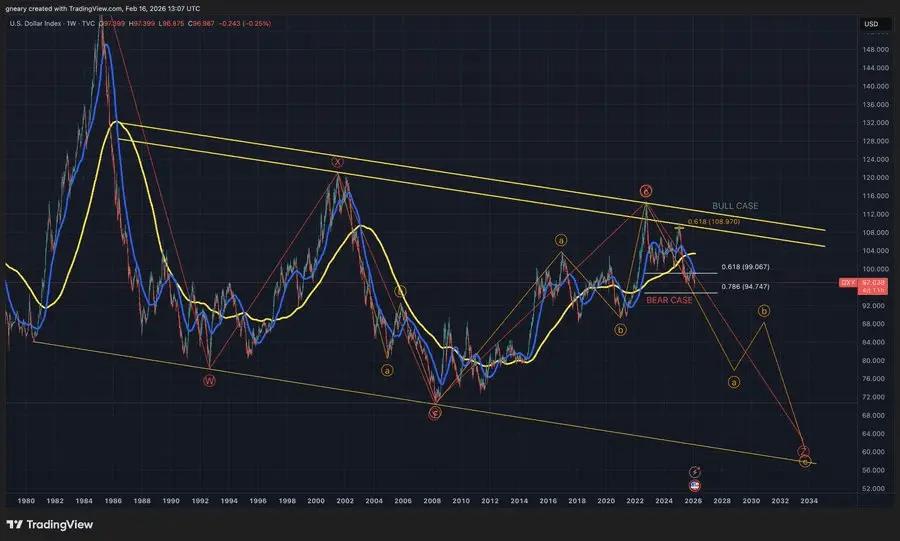The image size is (900, 541).
Task: Click the lightning bolt event icon near 2026
Action: 695,471
